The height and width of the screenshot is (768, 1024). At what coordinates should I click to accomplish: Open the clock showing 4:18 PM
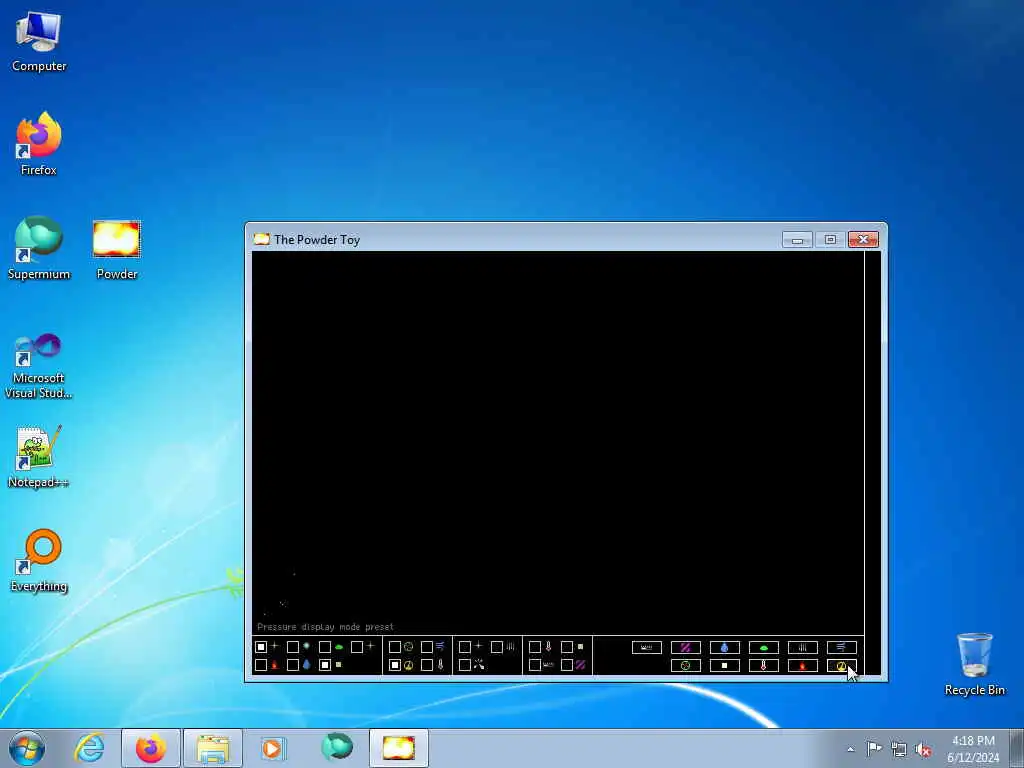(973, 748)
